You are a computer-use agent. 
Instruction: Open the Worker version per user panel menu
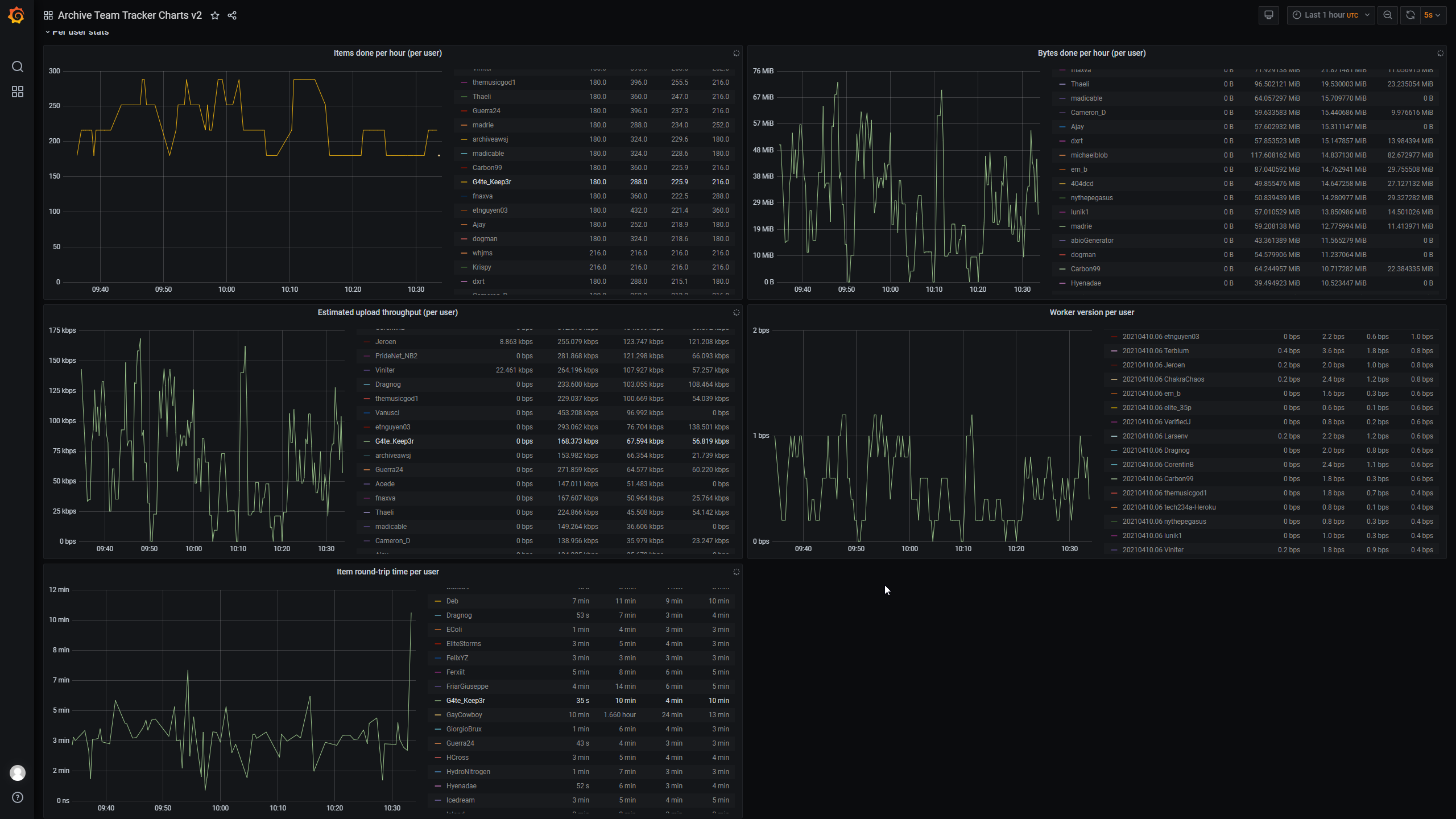[x=1091, y=312]
